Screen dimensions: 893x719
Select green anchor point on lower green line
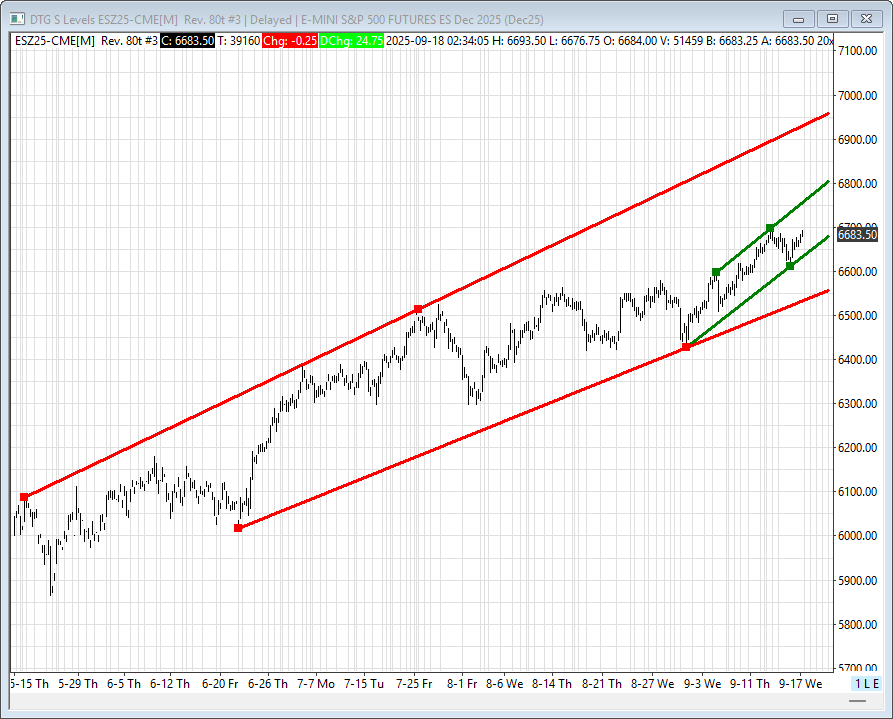[x=790, y=266]
